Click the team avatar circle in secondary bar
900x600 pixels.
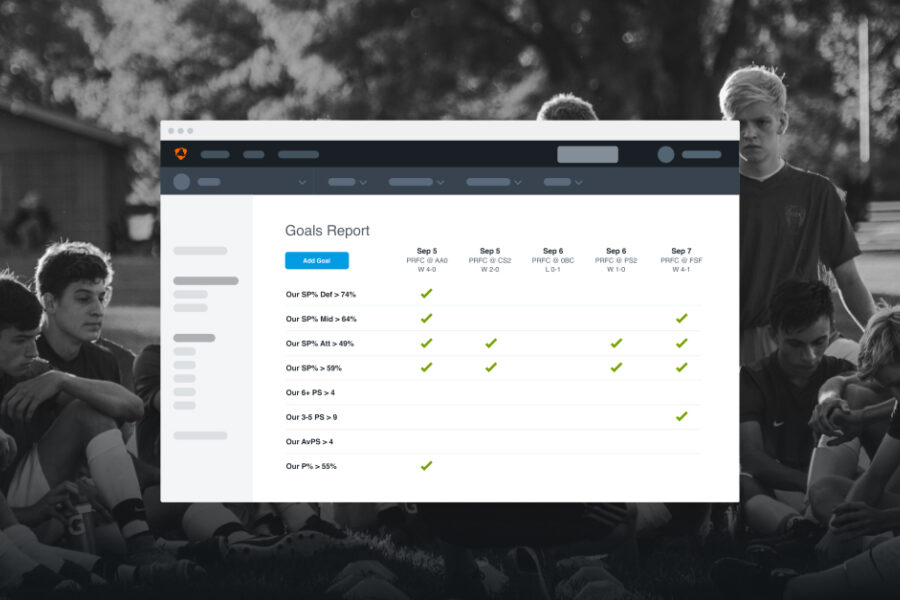pyautogui.click(x=181, y=182)
